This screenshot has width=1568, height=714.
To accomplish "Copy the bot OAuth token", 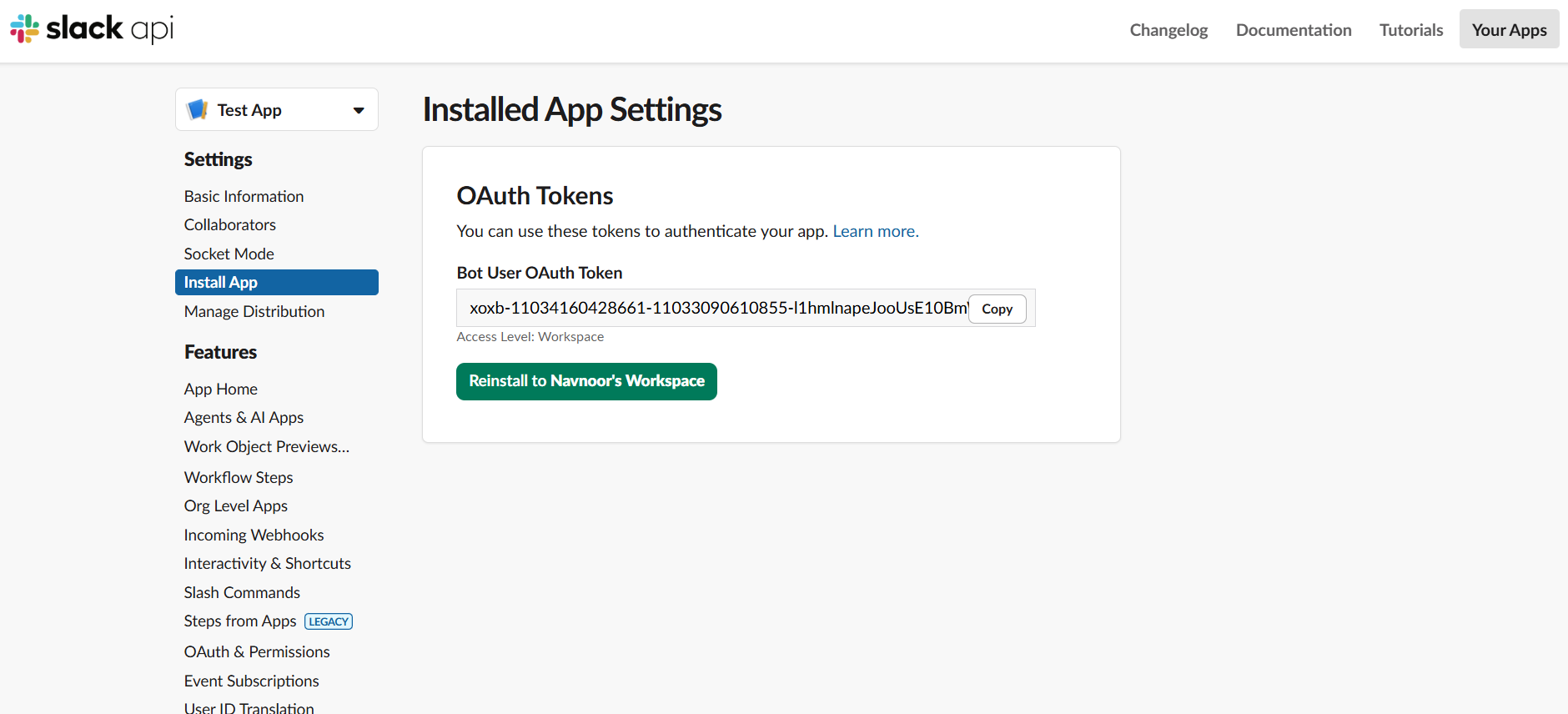I will coord(998,309).
